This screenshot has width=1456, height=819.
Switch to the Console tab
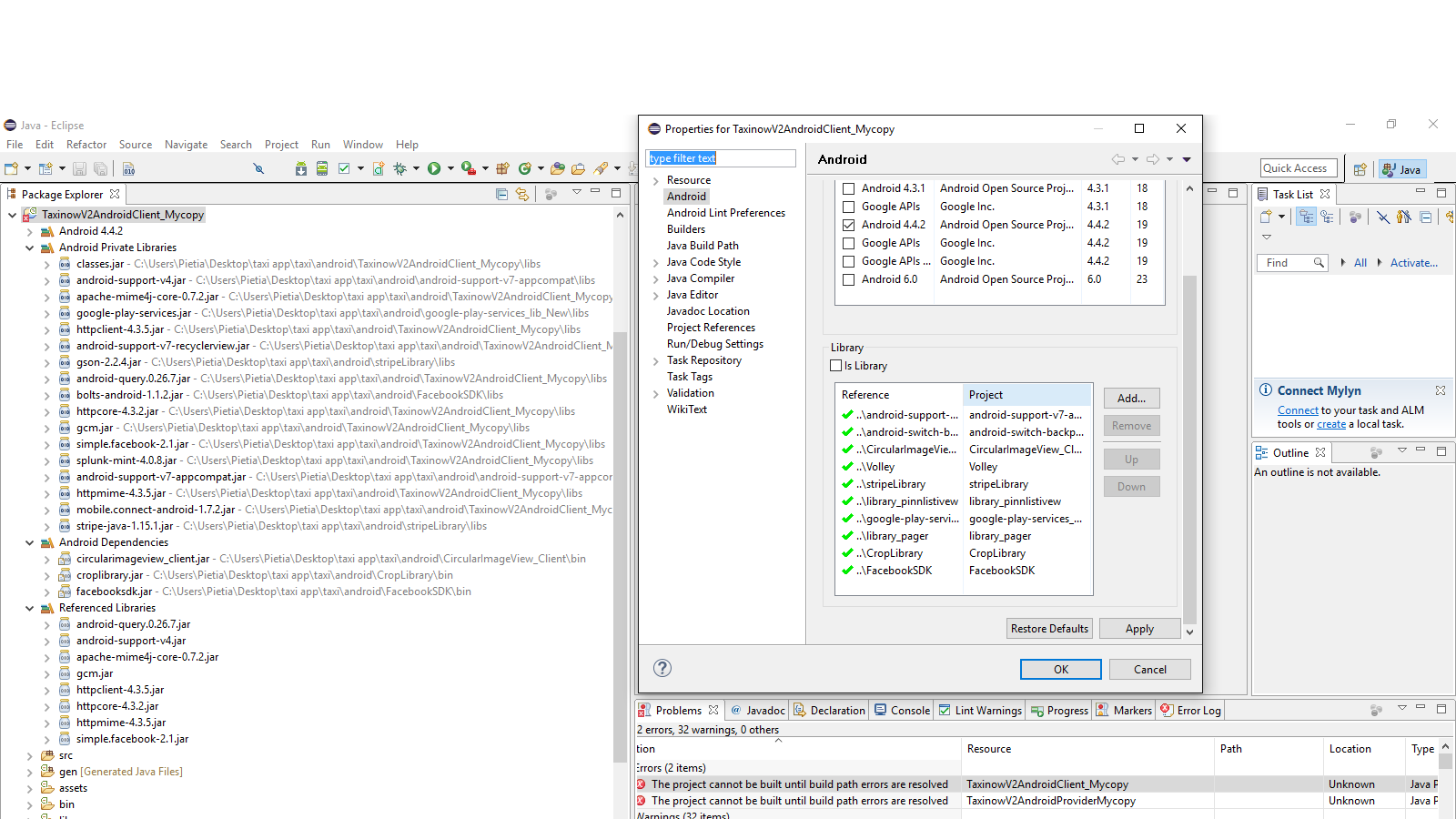[x=902, y=711]
